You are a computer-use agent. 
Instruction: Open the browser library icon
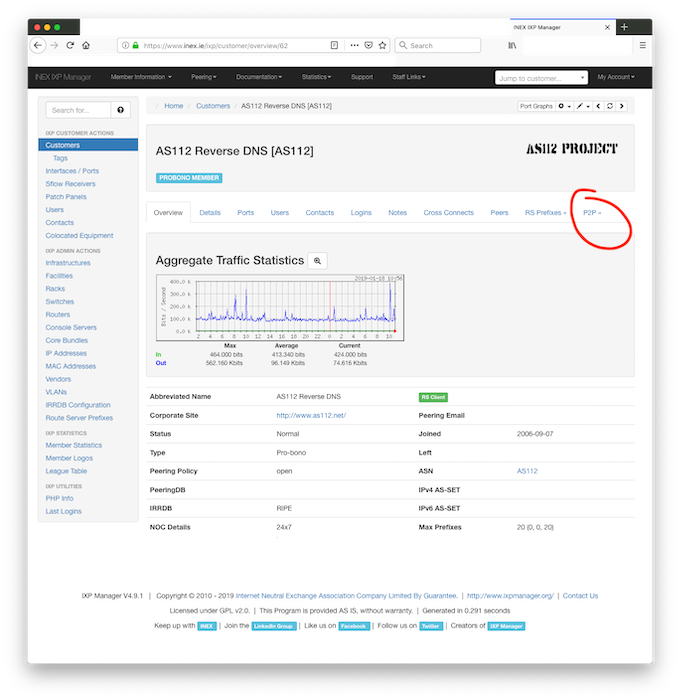point(512,45)
